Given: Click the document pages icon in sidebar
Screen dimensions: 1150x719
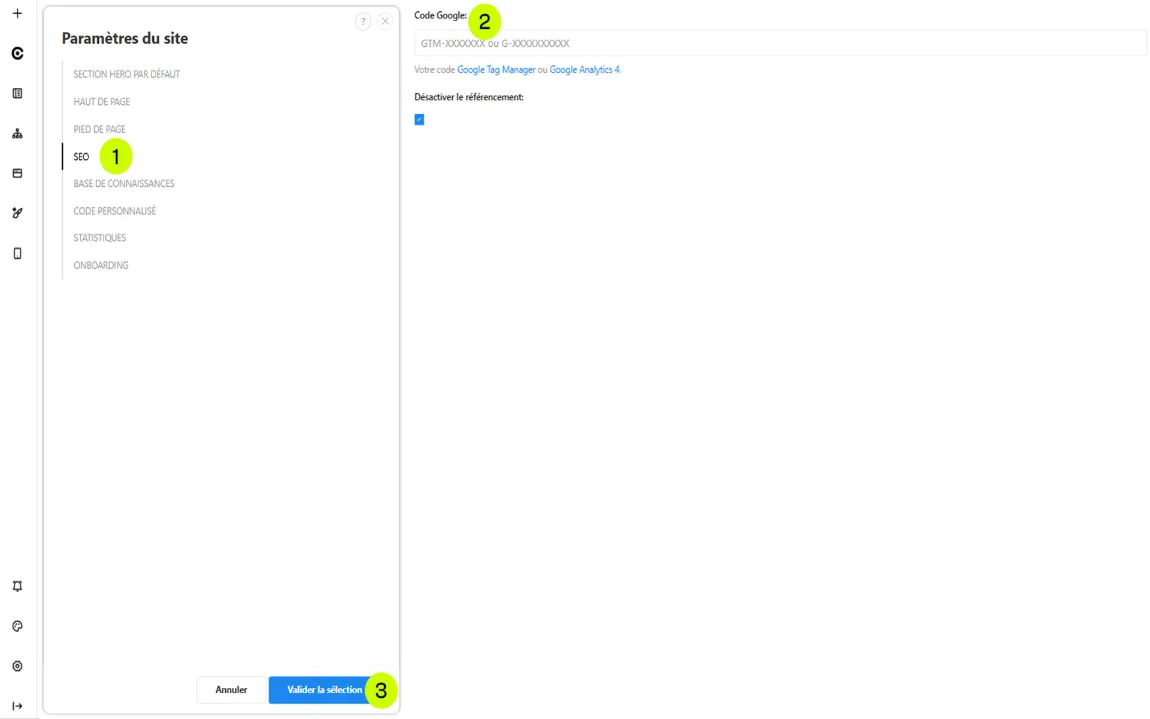Looking at the screenshot, I should click(x=17, y=93).
